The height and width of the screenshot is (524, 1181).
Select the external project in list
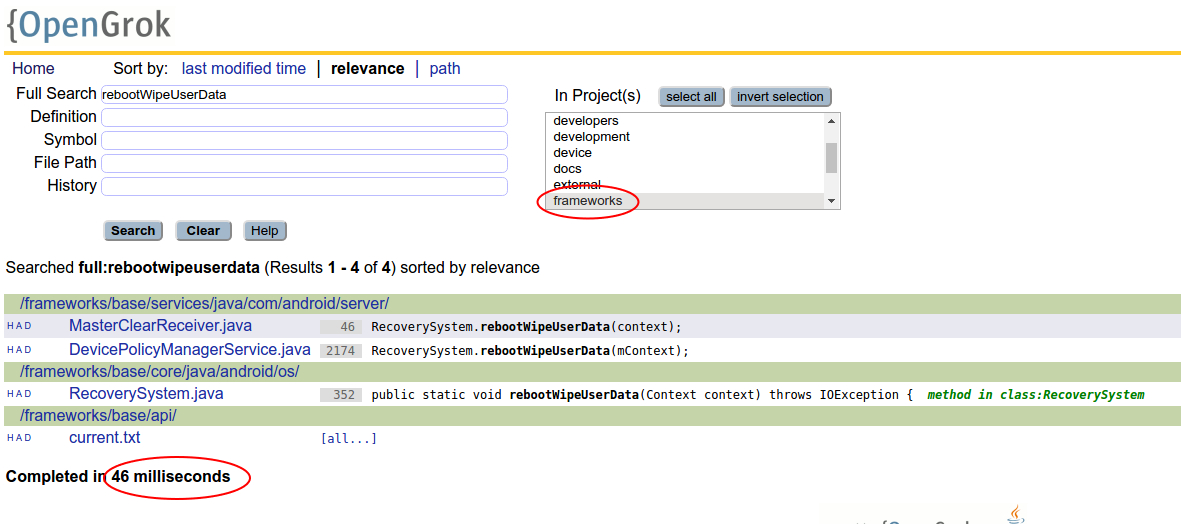coord(577,185)
